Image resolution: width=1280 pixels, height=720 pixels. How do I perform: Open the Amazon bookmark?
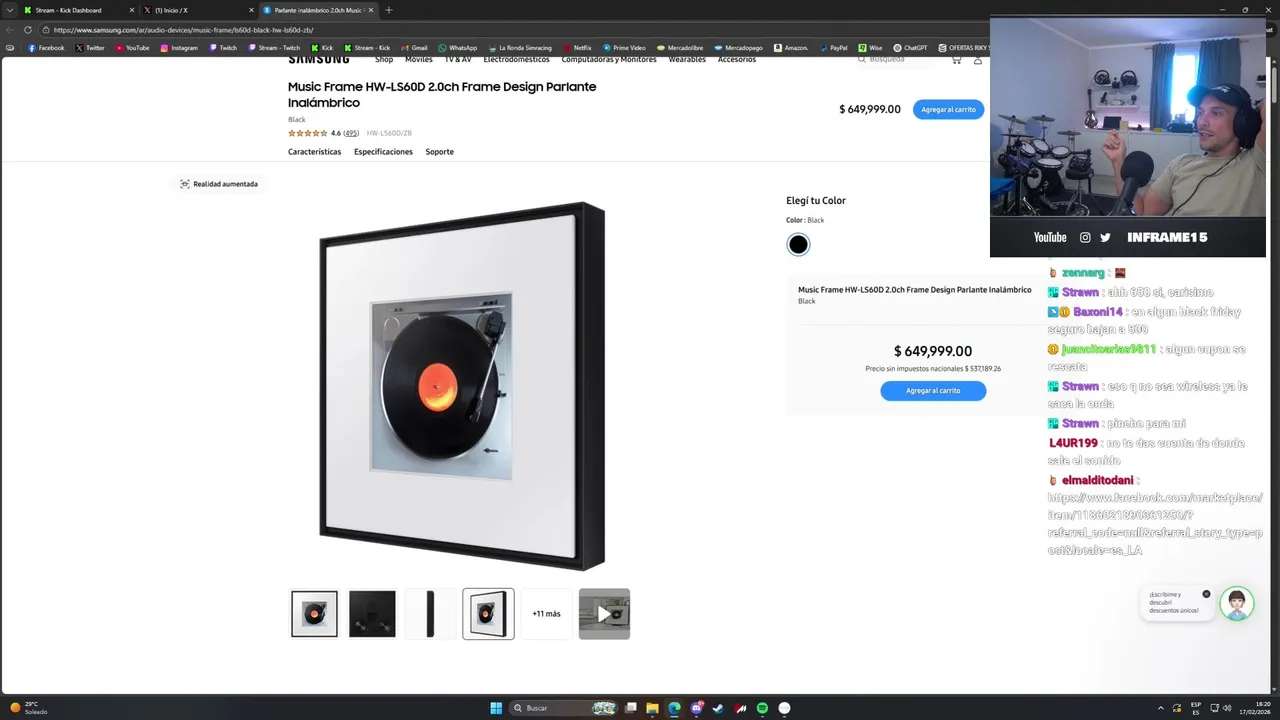pyautogui.click(x=791, y=48)
